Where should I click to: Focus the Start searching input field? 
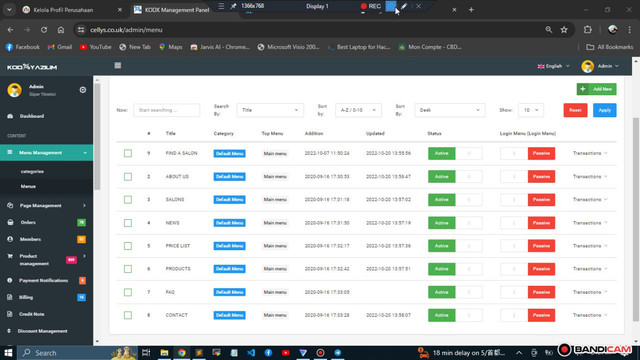(167, 110)
